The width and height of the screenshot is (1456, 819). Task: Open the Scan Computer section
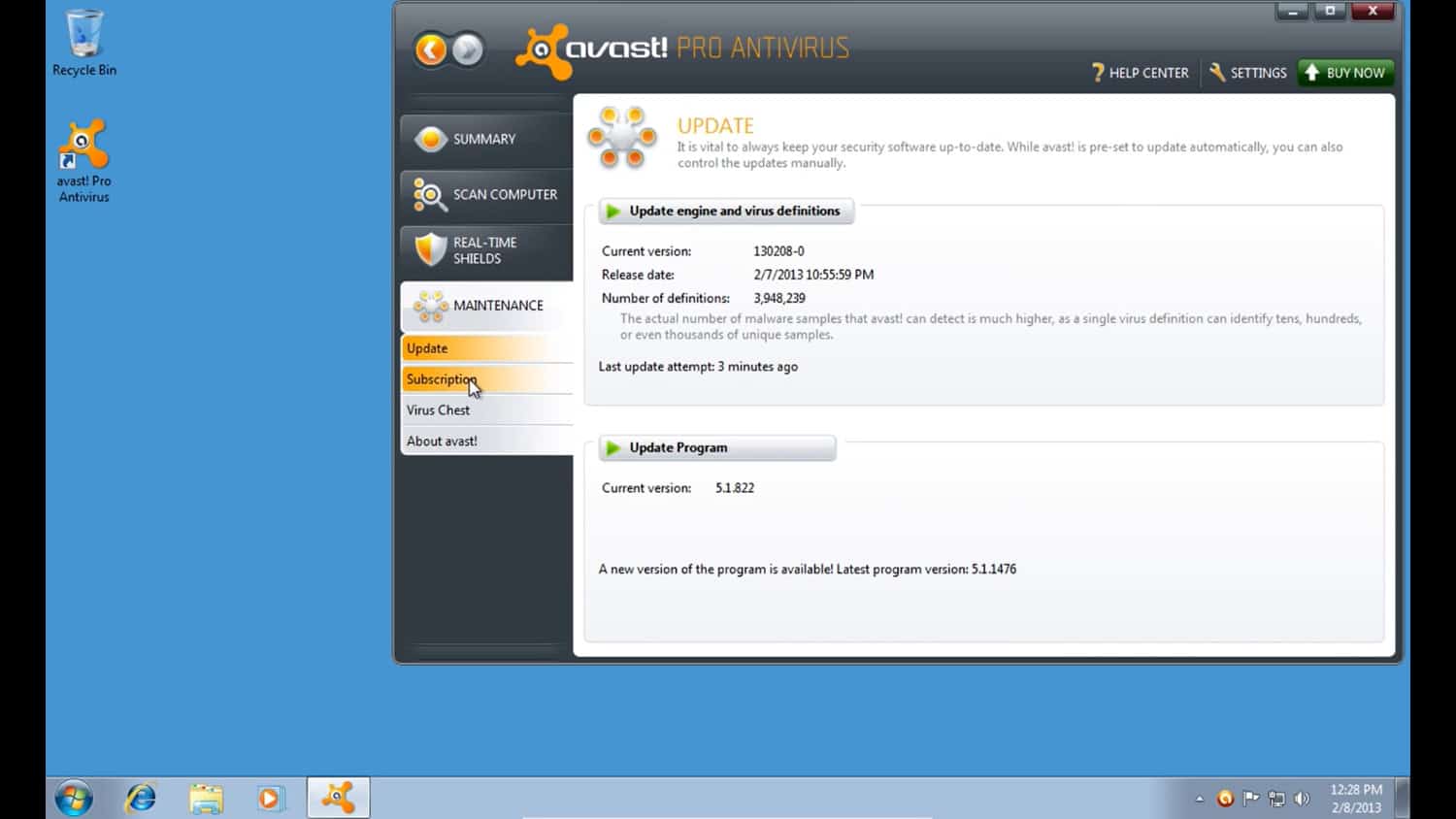tap(486, 194)
